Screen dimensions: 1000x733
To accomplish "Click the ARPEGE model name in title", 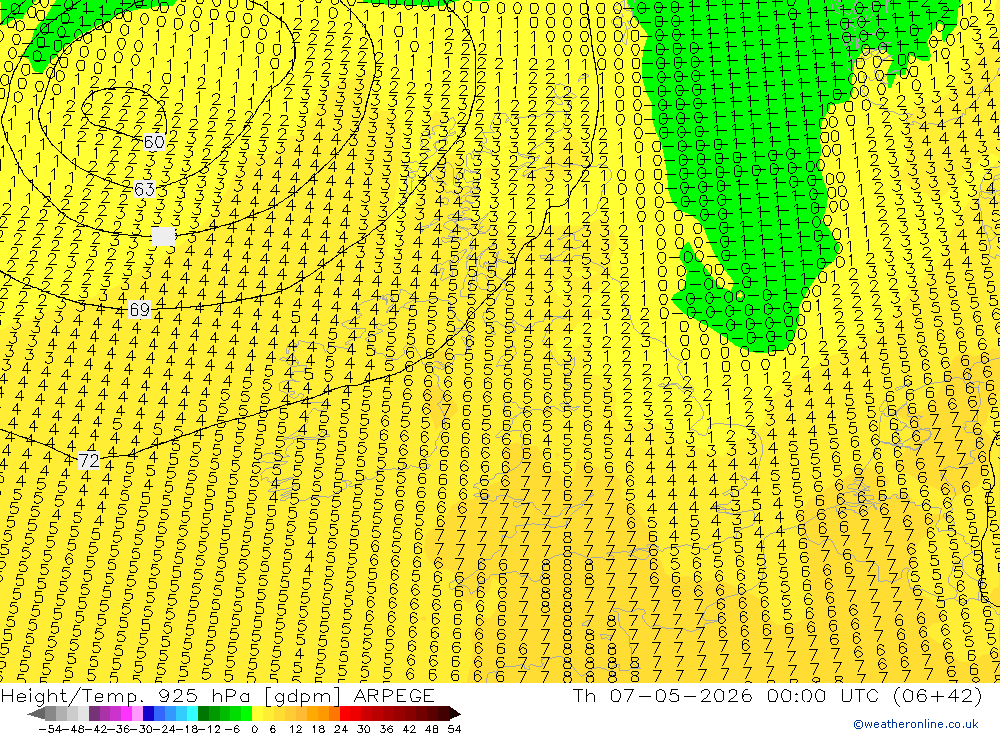I will tap(393, 695).
